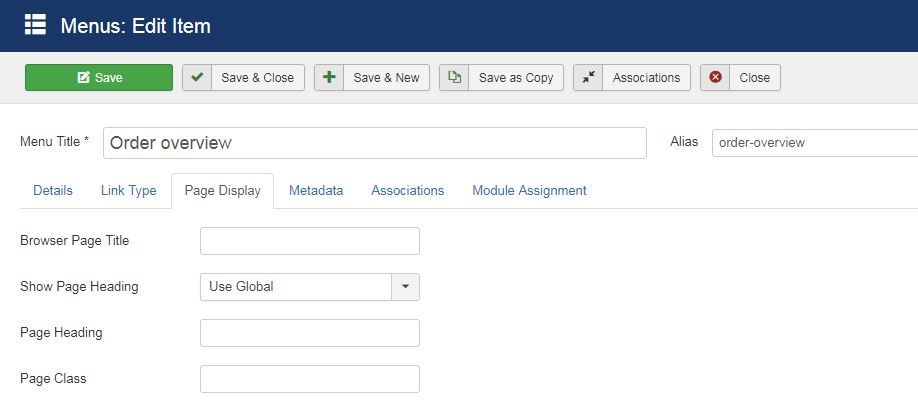This screenshot has width=918, height=409.
Task: Open the Metadata tab
Action: (316, 190)
